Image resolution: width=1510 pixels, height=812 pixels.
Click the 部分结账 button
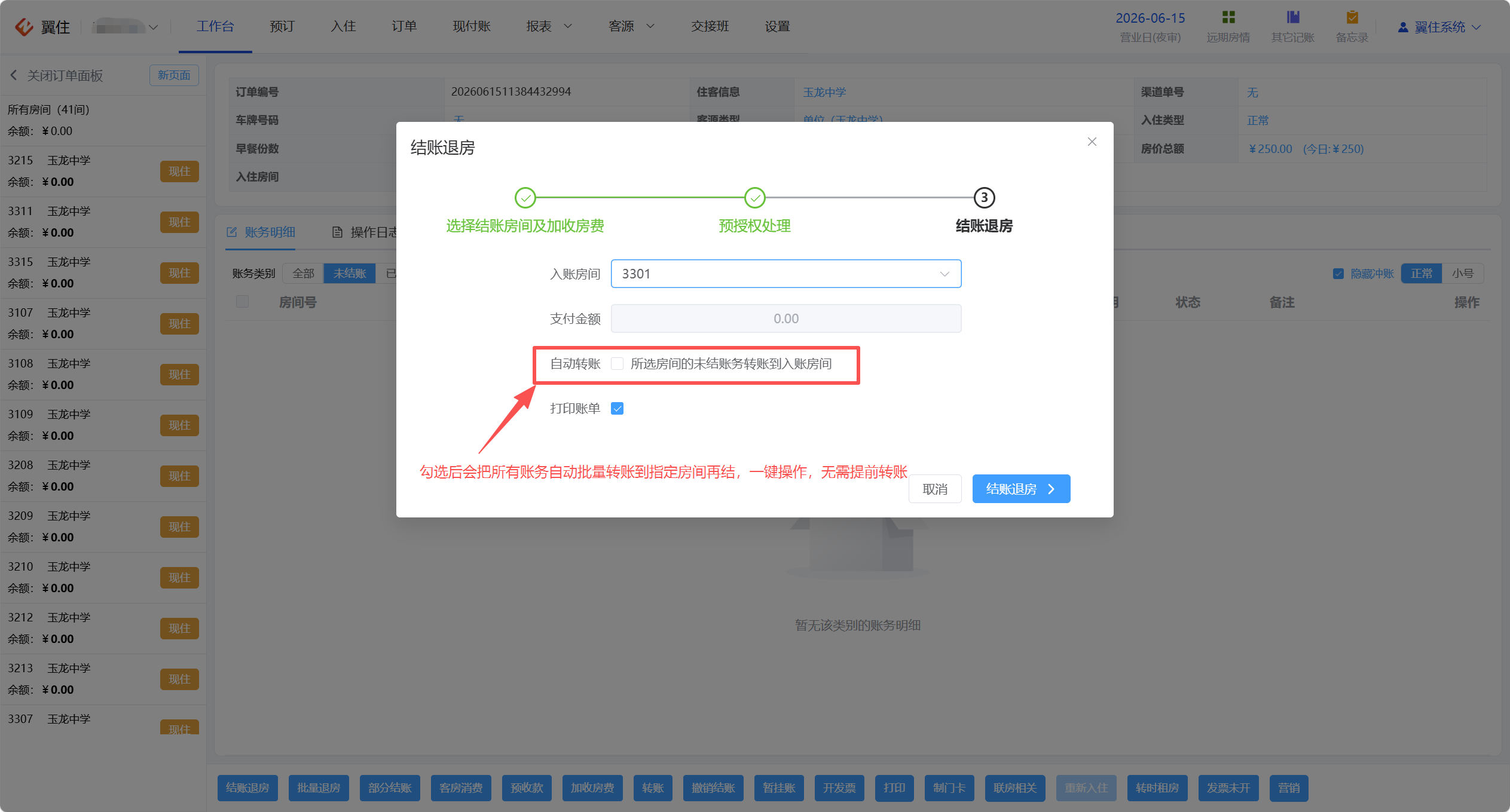click(390, 788)
